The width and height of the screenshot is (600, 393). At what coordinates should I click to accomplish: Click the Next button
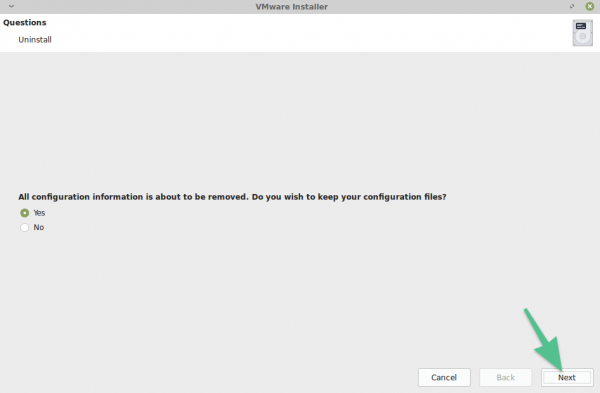point(567,377)
